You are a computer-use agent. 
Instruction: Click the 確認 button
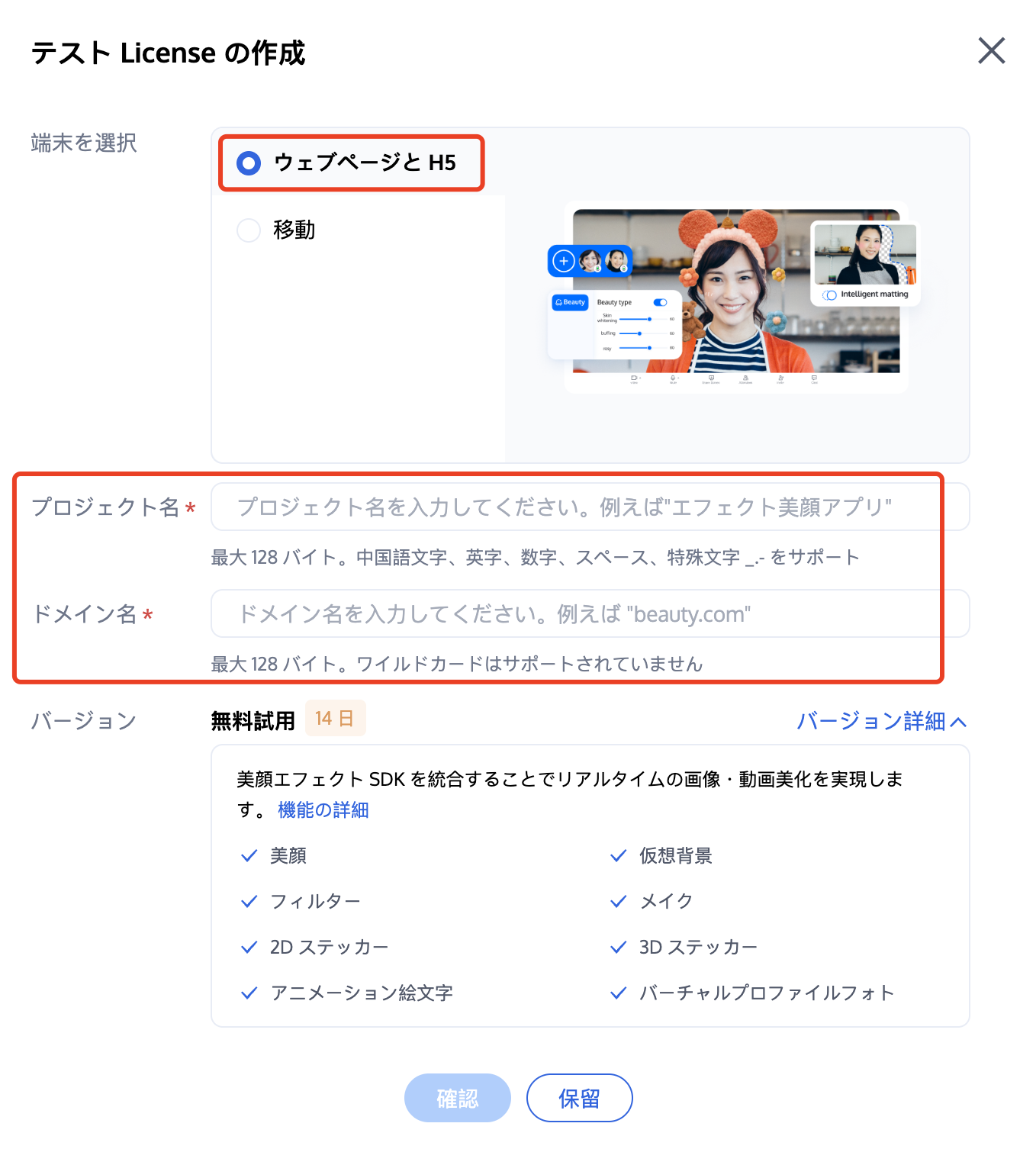point(457,1098)
